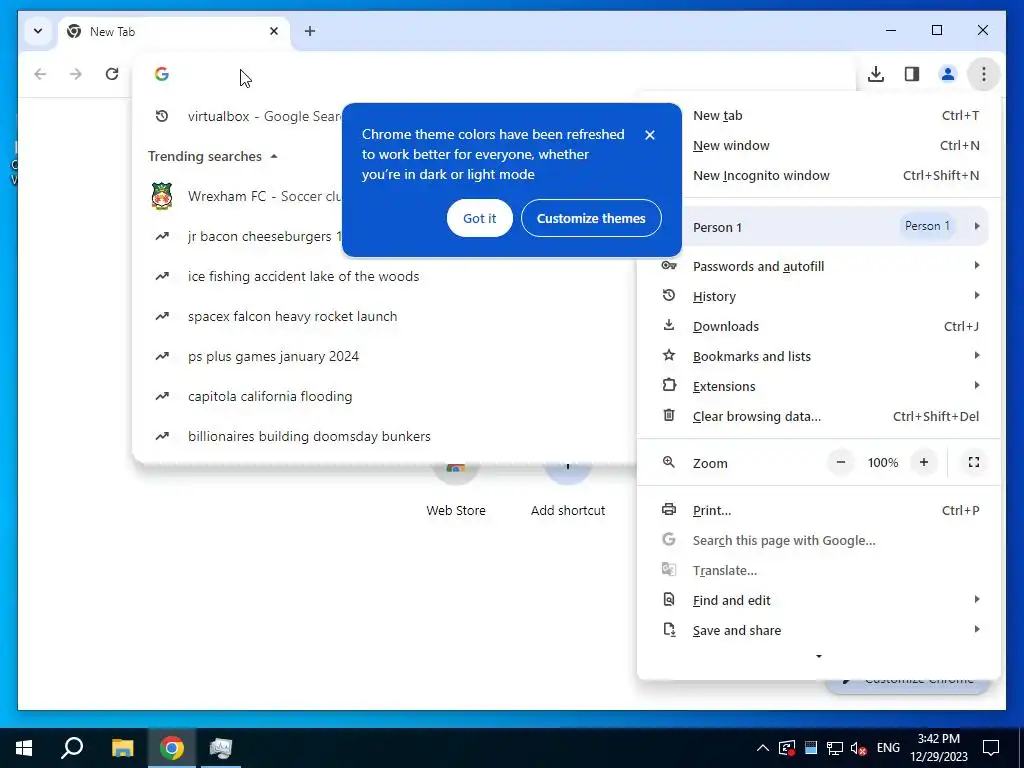Screen dimensions: 1024x768
Task: Click the printer icon in menu
Action: [x=669, y=509]
